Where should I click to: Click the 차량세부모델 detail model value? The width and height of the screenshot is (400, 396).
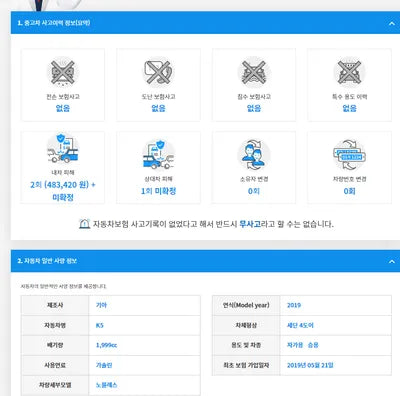click(x=107, y=385)
